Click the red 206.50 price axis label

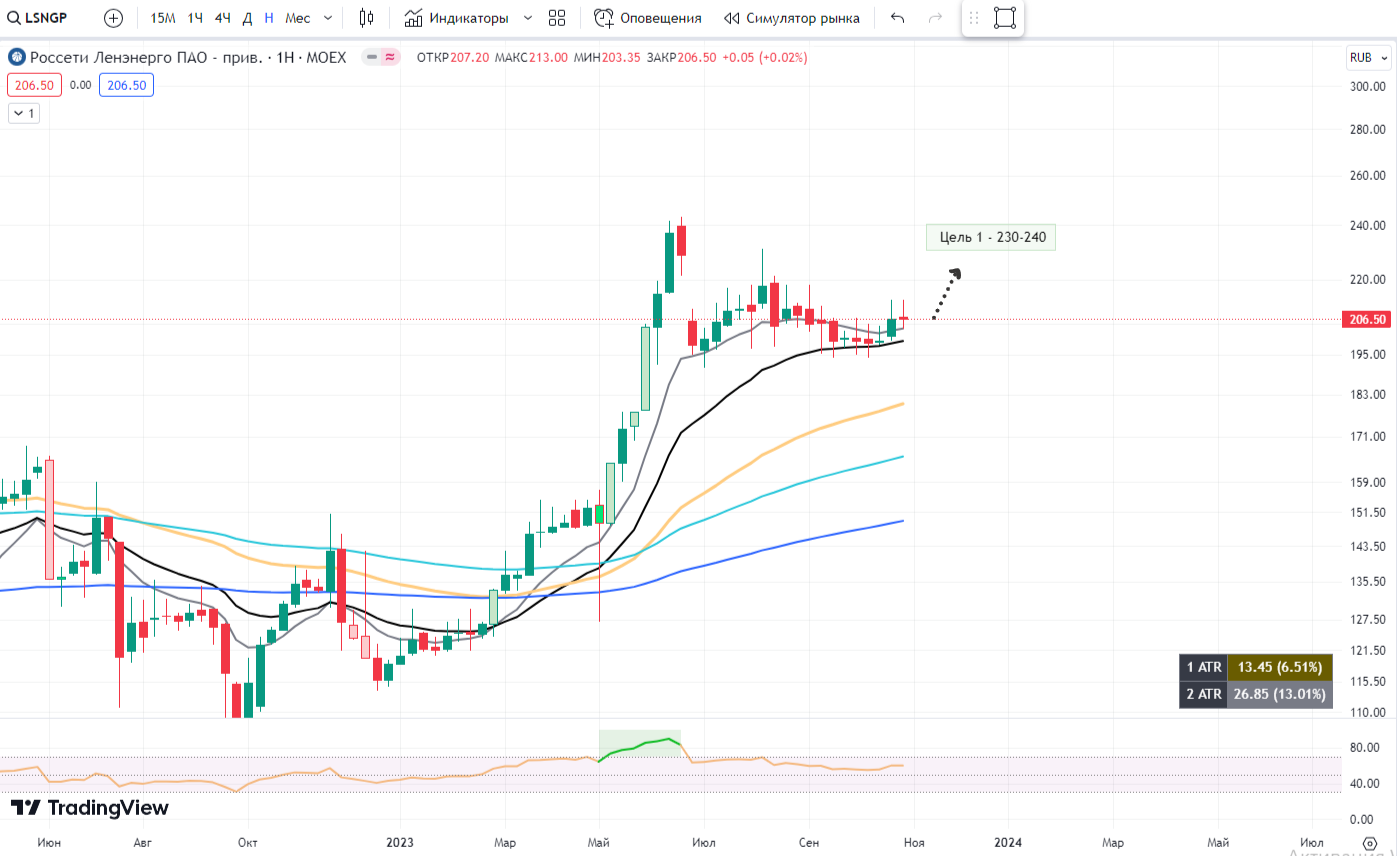[x=1368, y=320]
